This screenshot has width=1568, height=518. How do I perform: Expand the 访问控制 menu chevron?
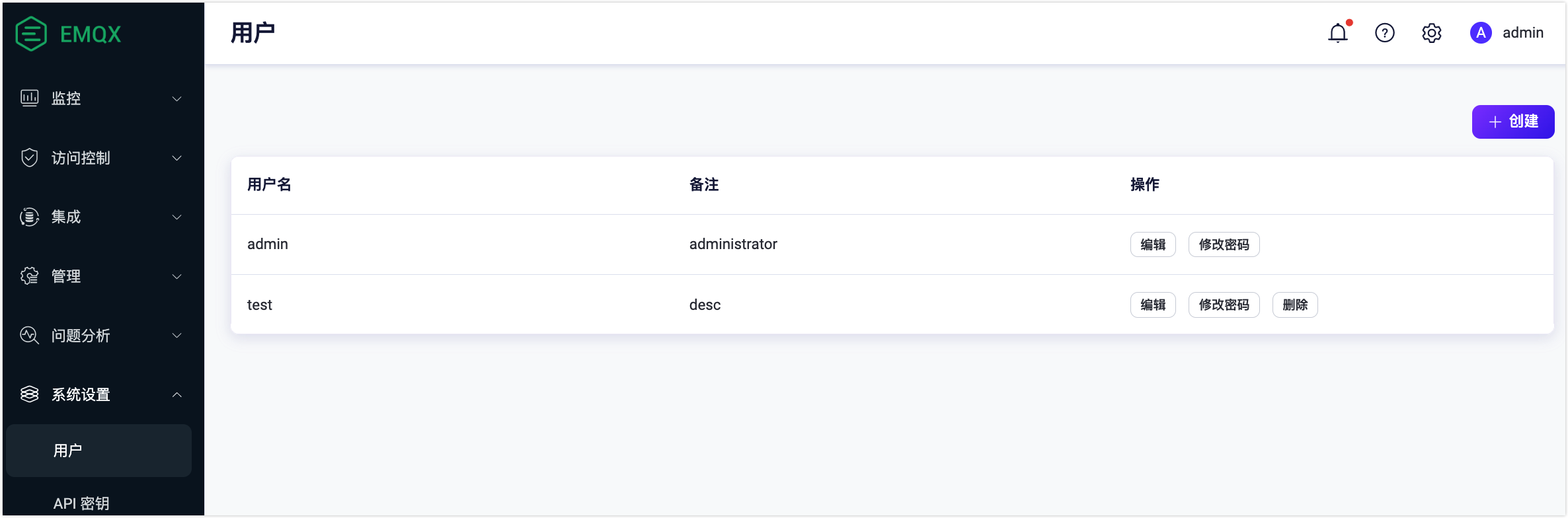pos(177,159)
